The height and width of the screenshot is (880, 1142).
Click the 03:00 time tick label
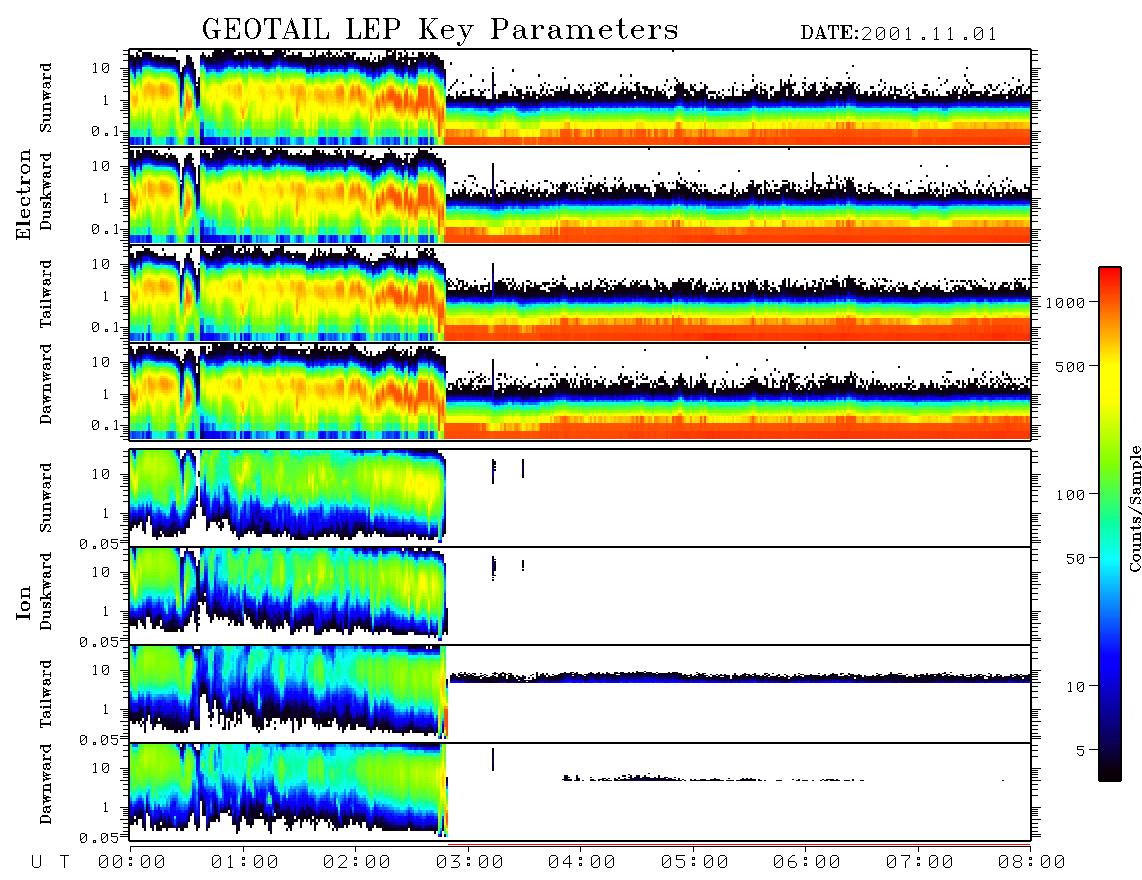click(x=470, y=863)
